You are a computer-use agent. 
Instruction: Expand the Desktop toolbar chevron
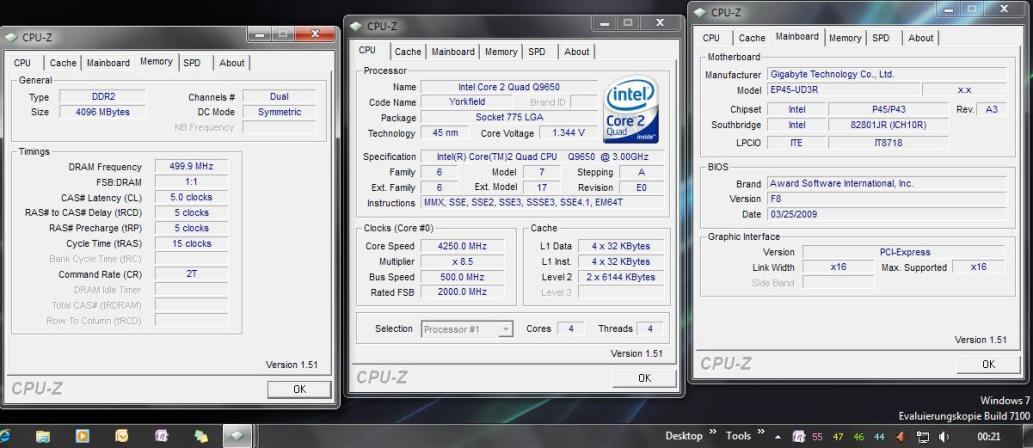[713, 433]
